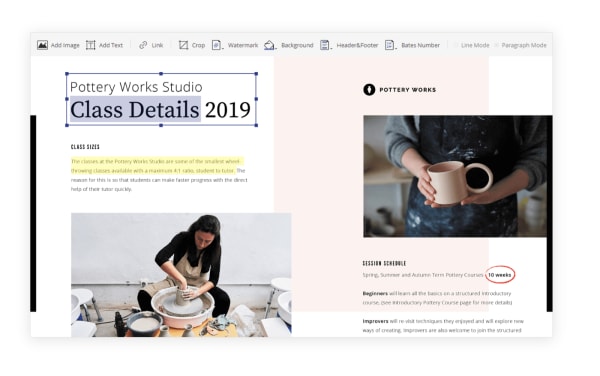Screen dimensions: 600x376
Task: Activate the Crop tool
Action: (x=192, y=45)
